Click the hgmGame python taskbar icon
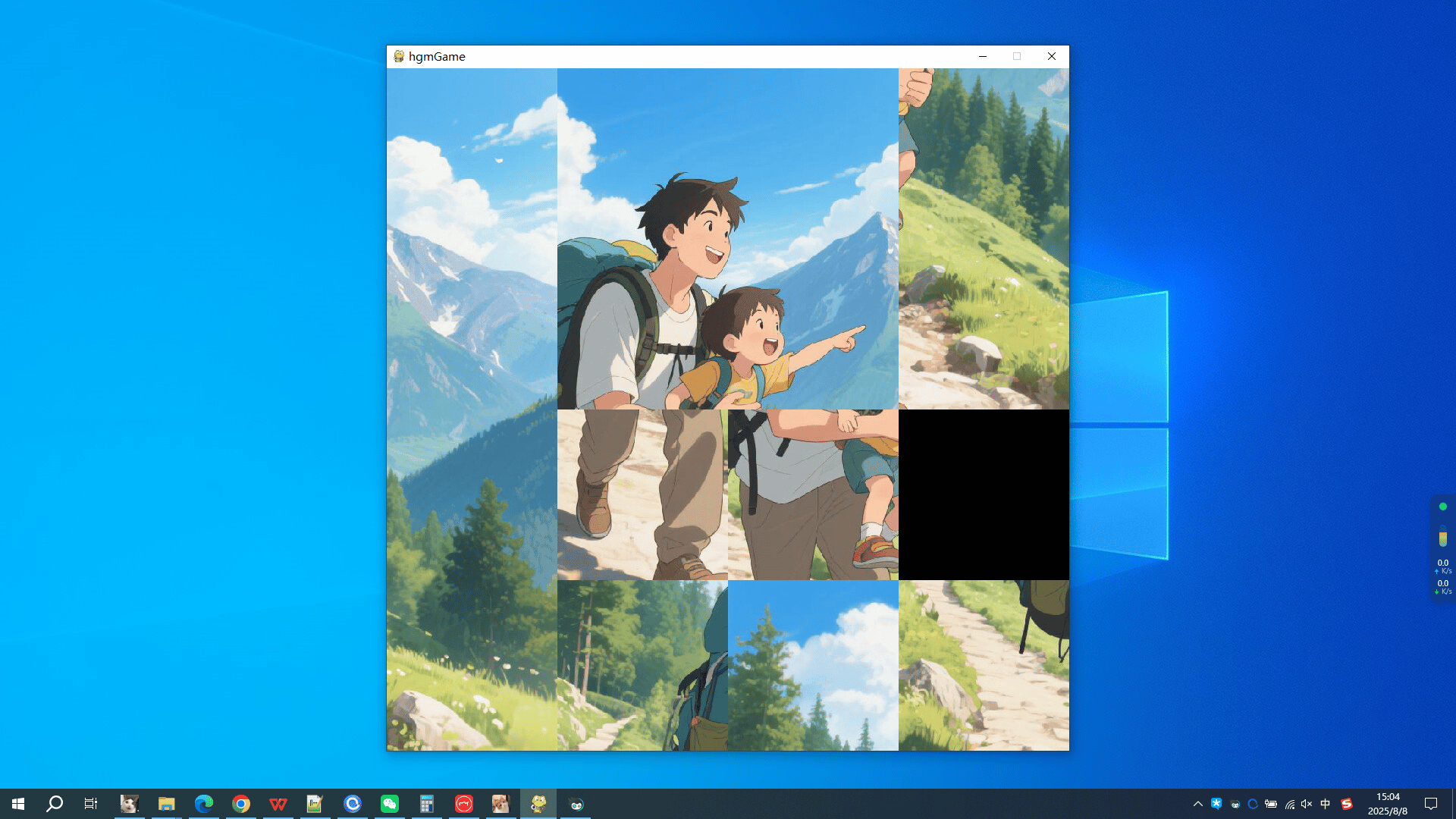Screen dimensions: 1456x819 tap(538, 804)
